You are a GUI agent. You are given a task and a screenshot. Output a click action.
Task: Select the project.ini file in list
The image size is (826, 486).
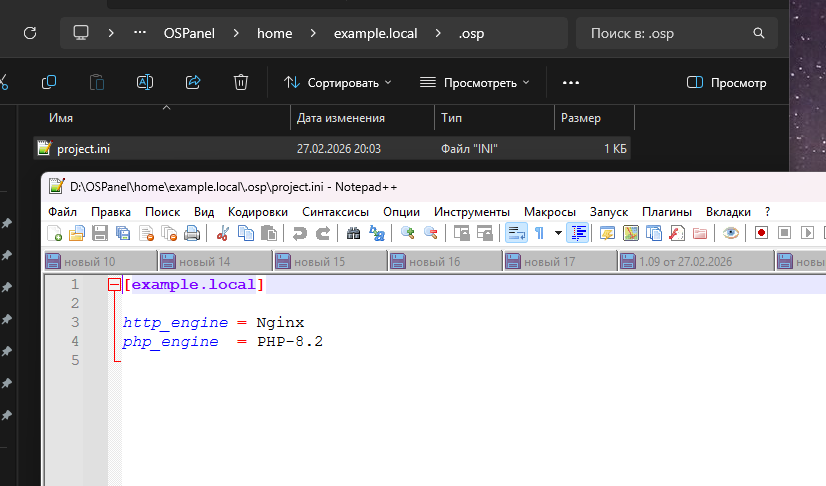click(x=83, y=148)
